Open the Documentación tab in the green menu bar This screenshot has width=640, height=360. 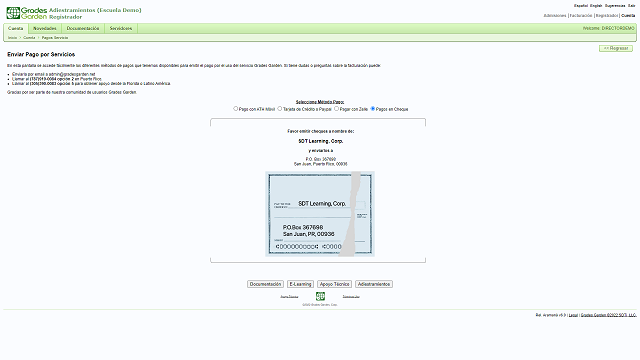(83, 29)
